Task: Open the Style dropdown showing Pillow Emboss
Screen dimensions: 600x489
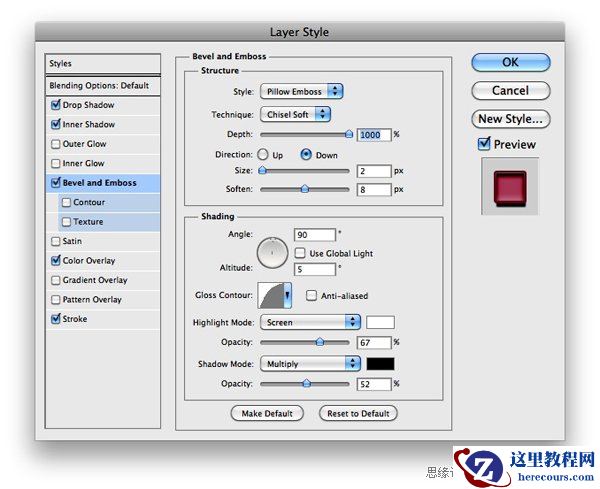Action: 302,91
